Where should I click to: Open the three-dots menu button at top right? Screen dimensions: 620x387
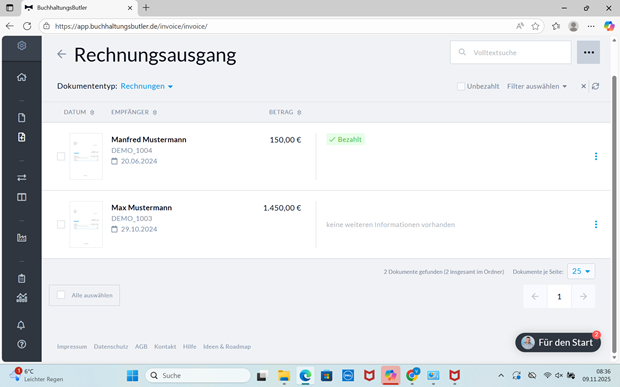588,52
